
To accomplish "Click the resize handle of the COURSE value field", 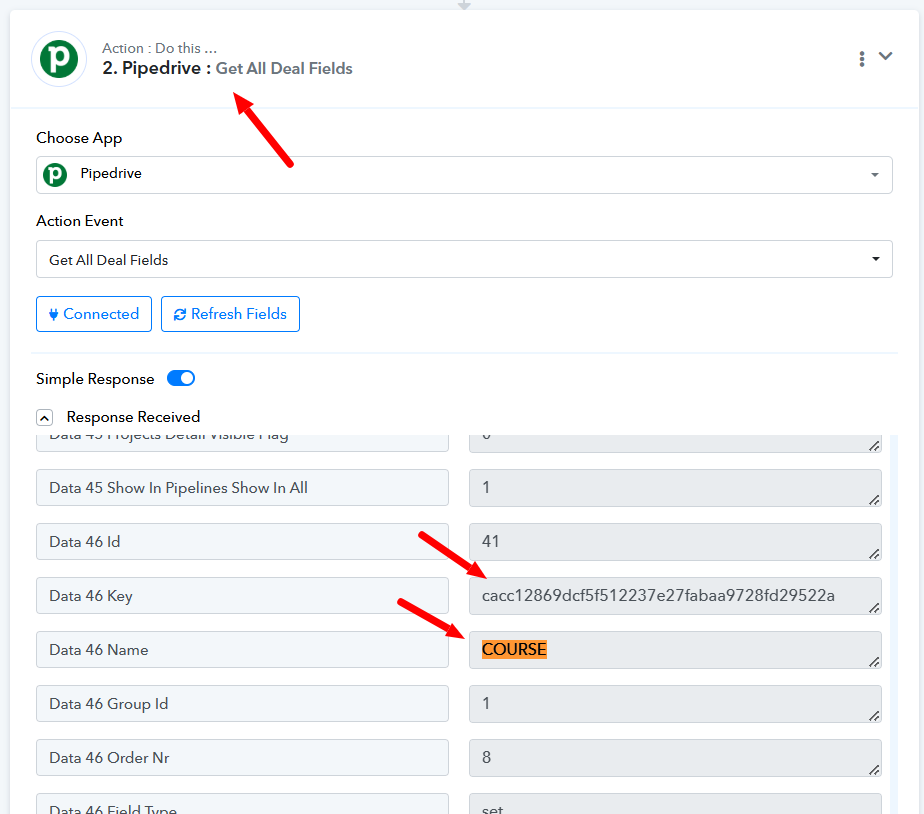I will coord(874,662).
